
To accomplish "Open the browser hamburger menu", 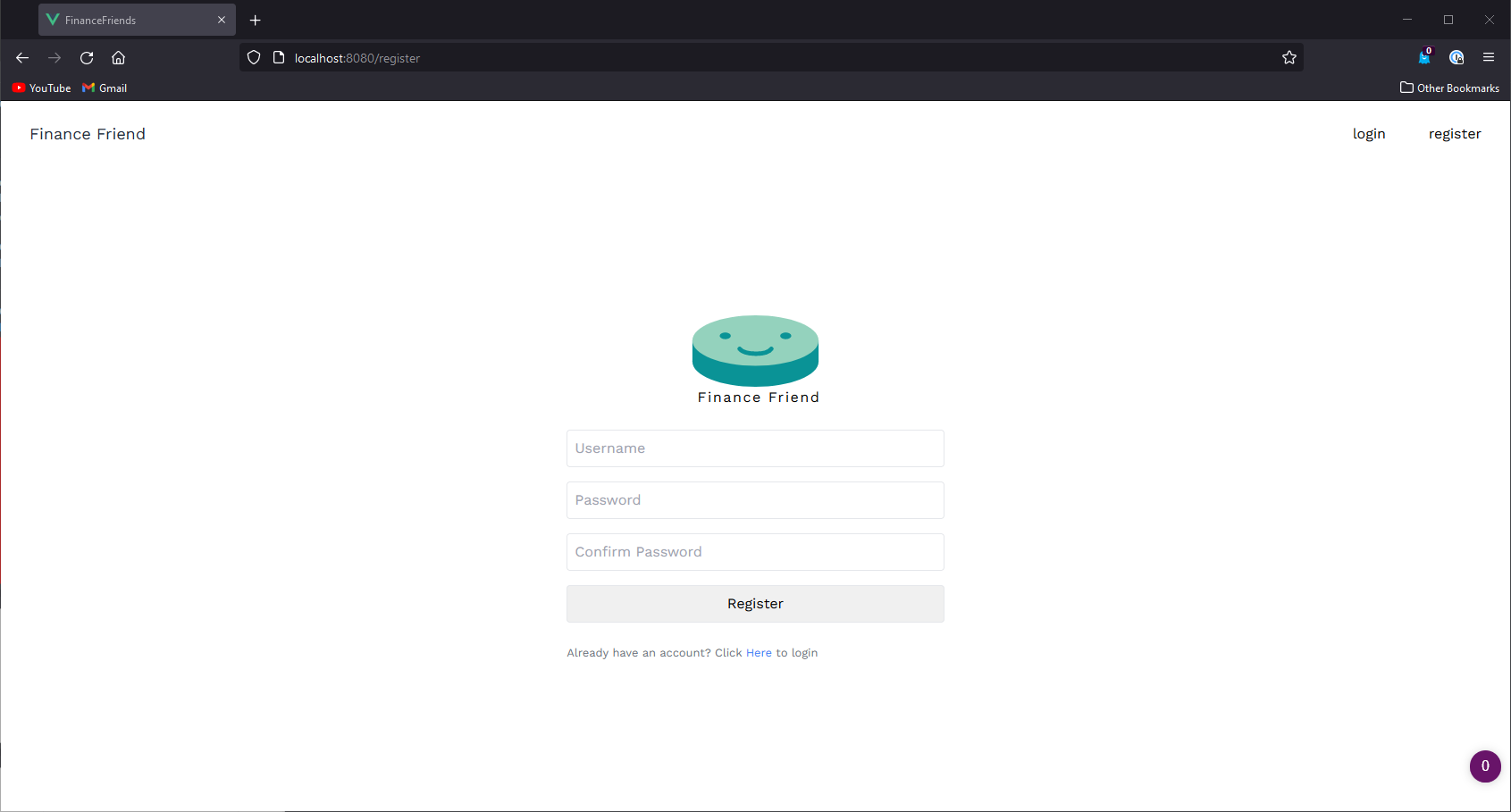I will [1489, 57].
